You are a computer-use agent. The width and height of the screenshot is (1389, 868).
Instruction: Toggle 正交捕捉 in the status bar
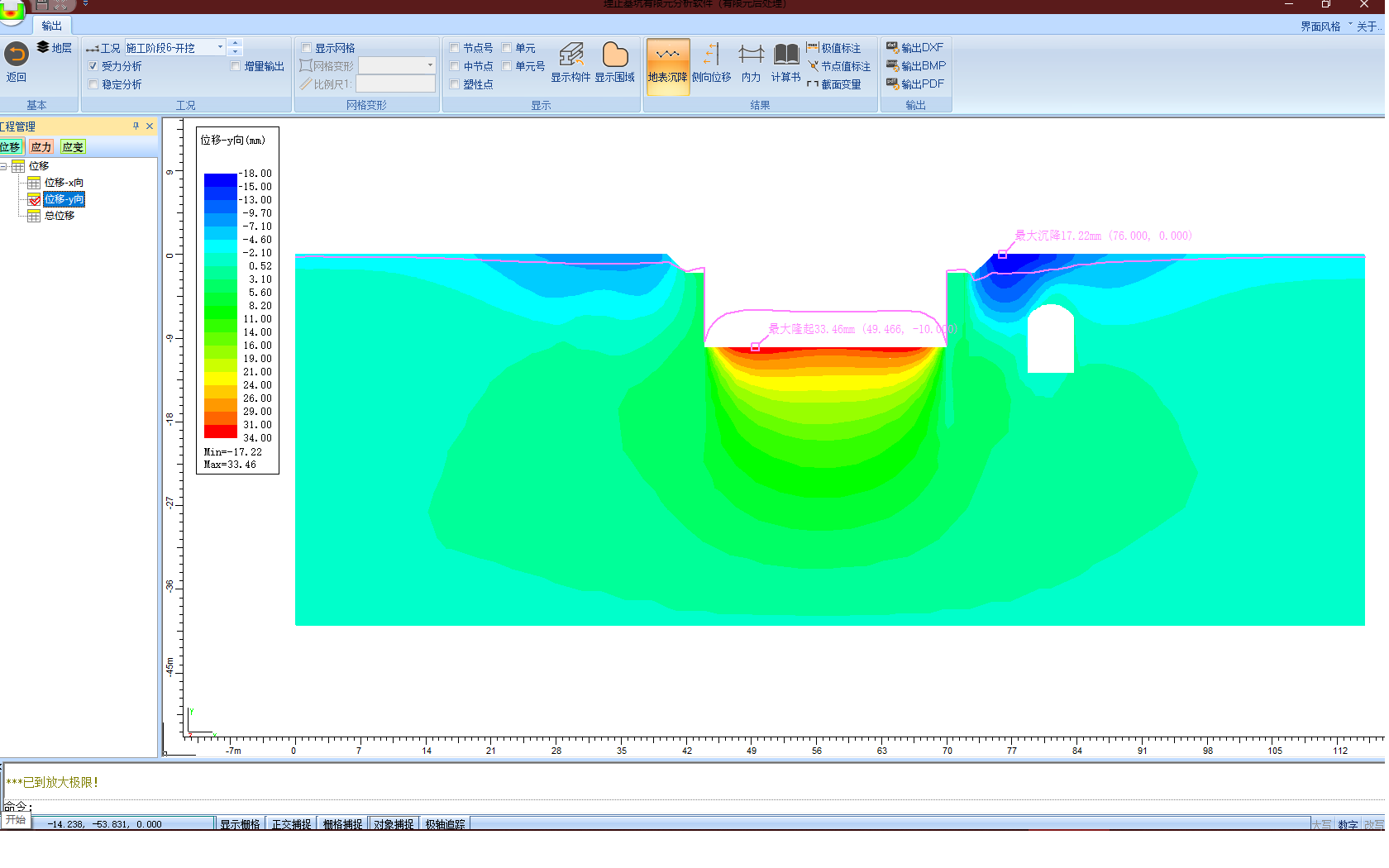(x=291, y=824)
